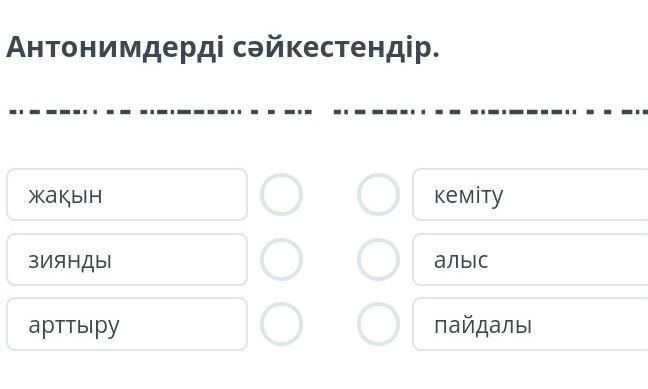The image size is (648, 389).
Task: Choose the text label зиянды
Action: click(x=70, y=261)
